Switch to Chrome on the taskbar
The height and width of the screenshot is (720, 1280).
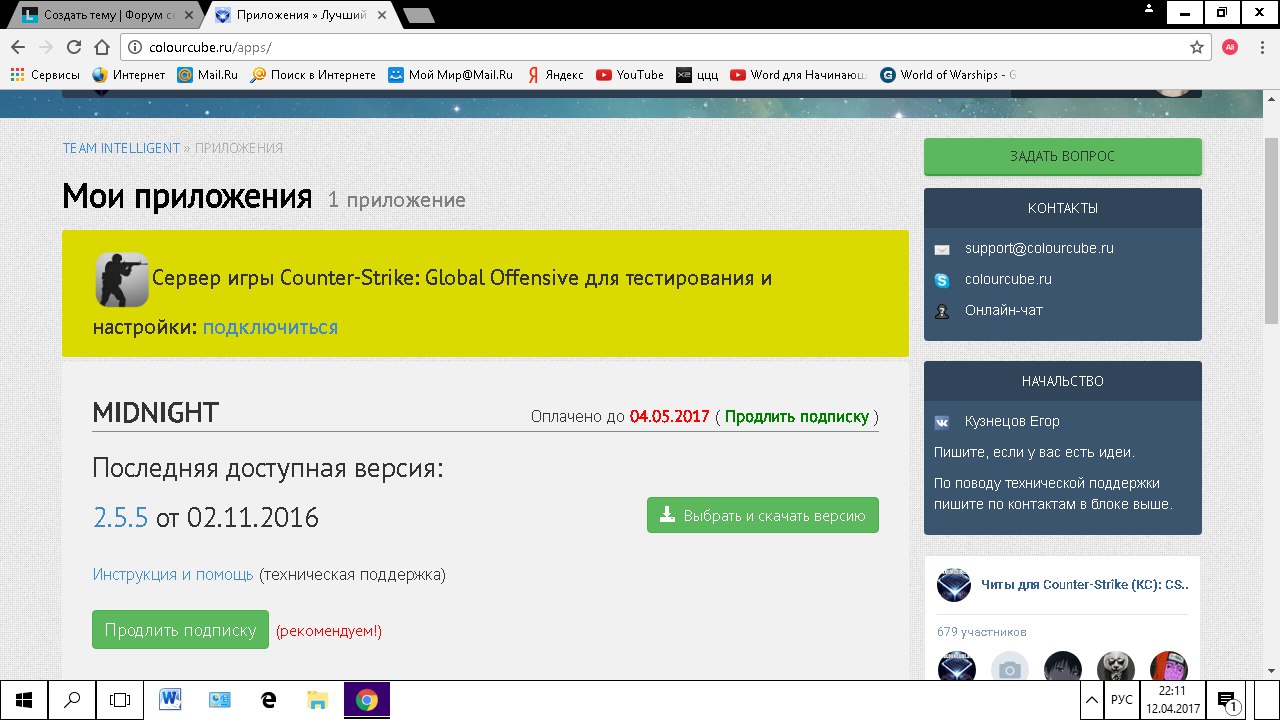(x=366, y=700)
